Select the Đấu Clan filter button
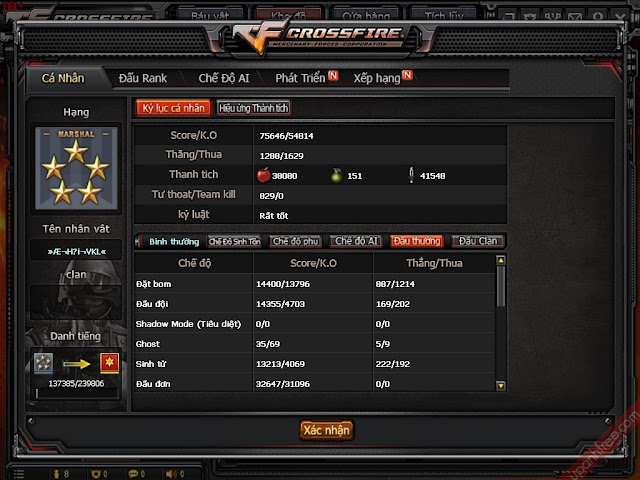The height and width of the screenshot is (480, 640). tap(478, 241)
